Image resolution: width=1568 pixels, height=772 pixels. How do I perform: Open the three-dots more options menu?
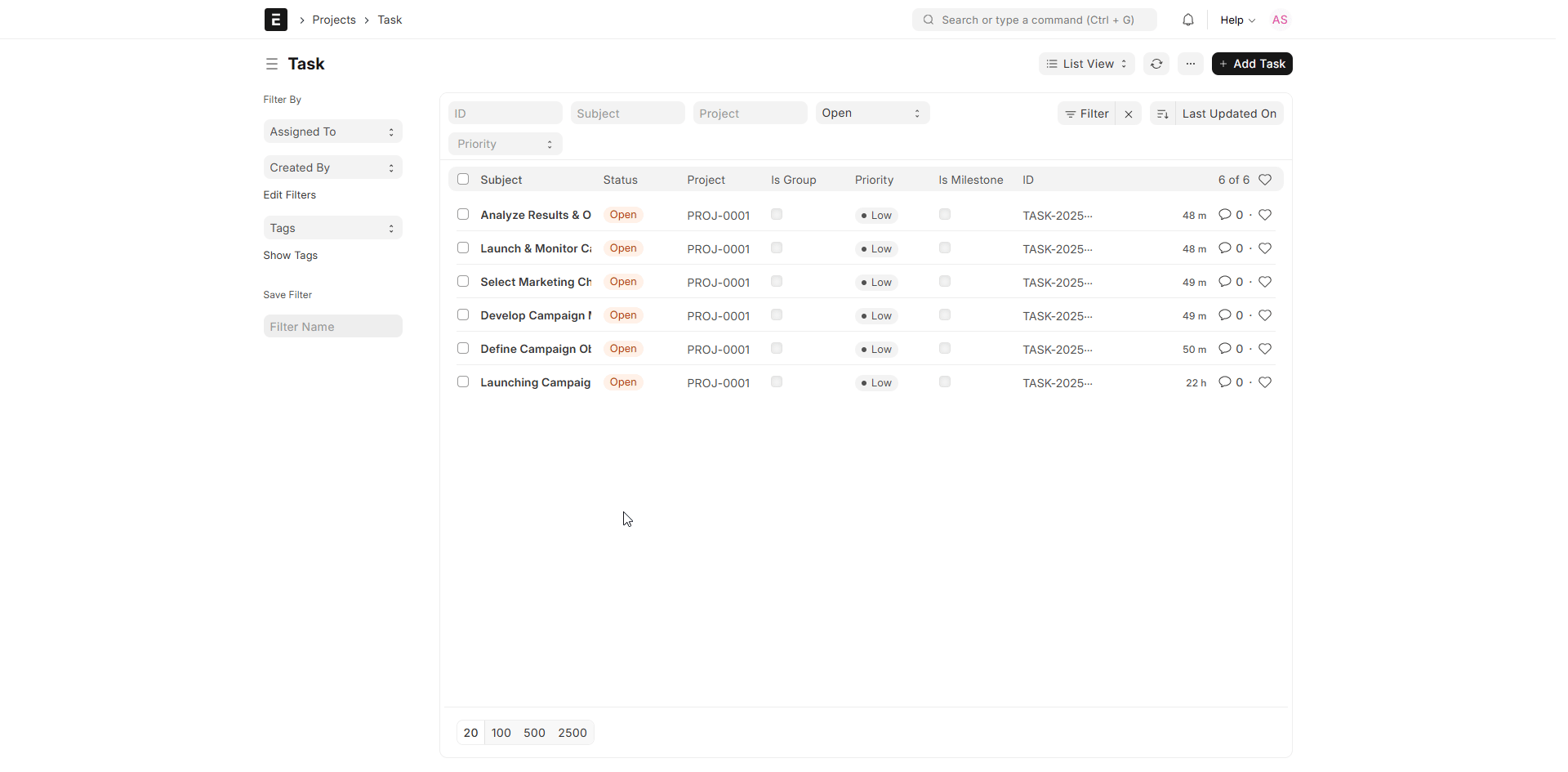1190,64
